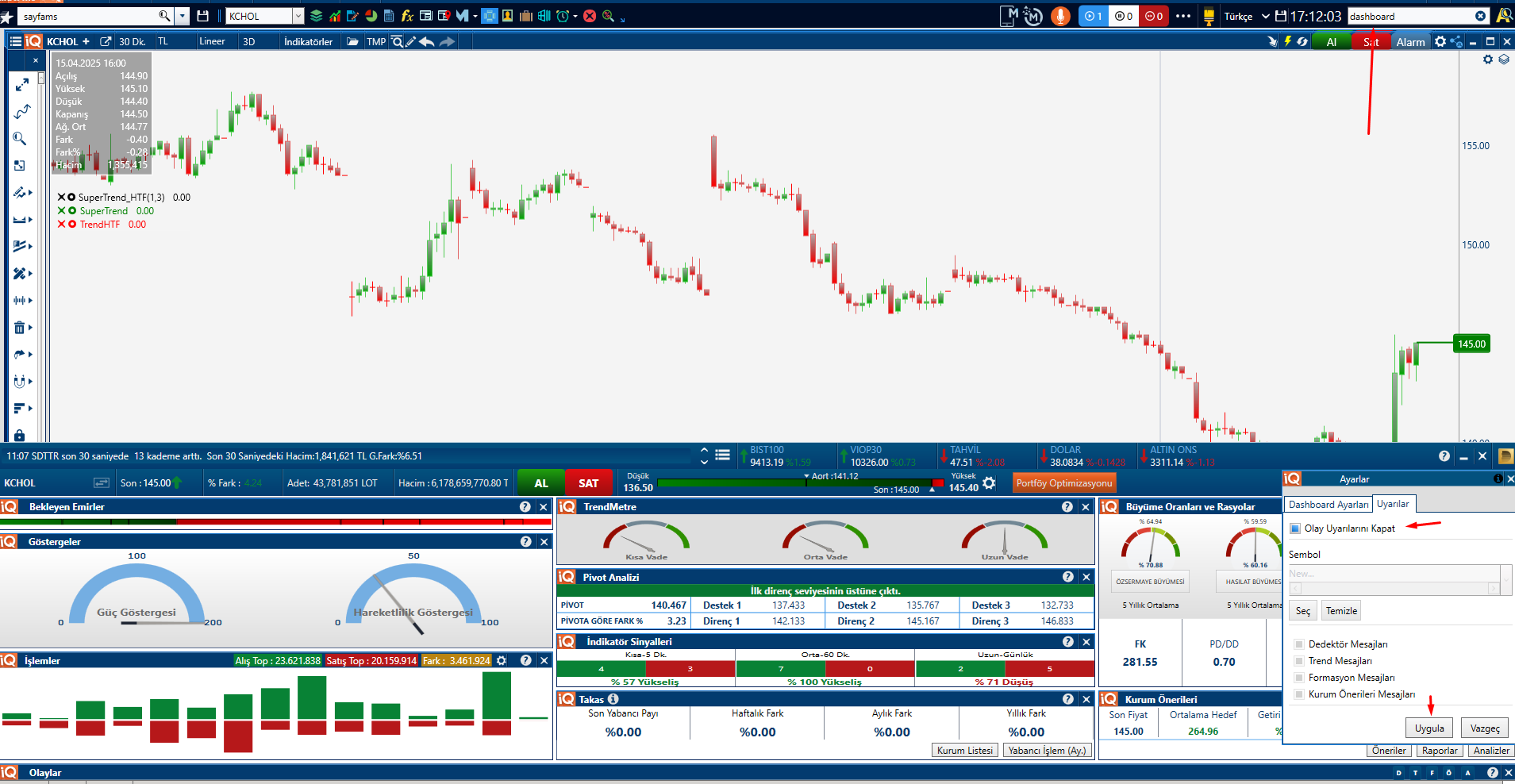Screen dimensions: 1515x784
Task: Open the İndikatörler menu
Action: tap(308, 42)
